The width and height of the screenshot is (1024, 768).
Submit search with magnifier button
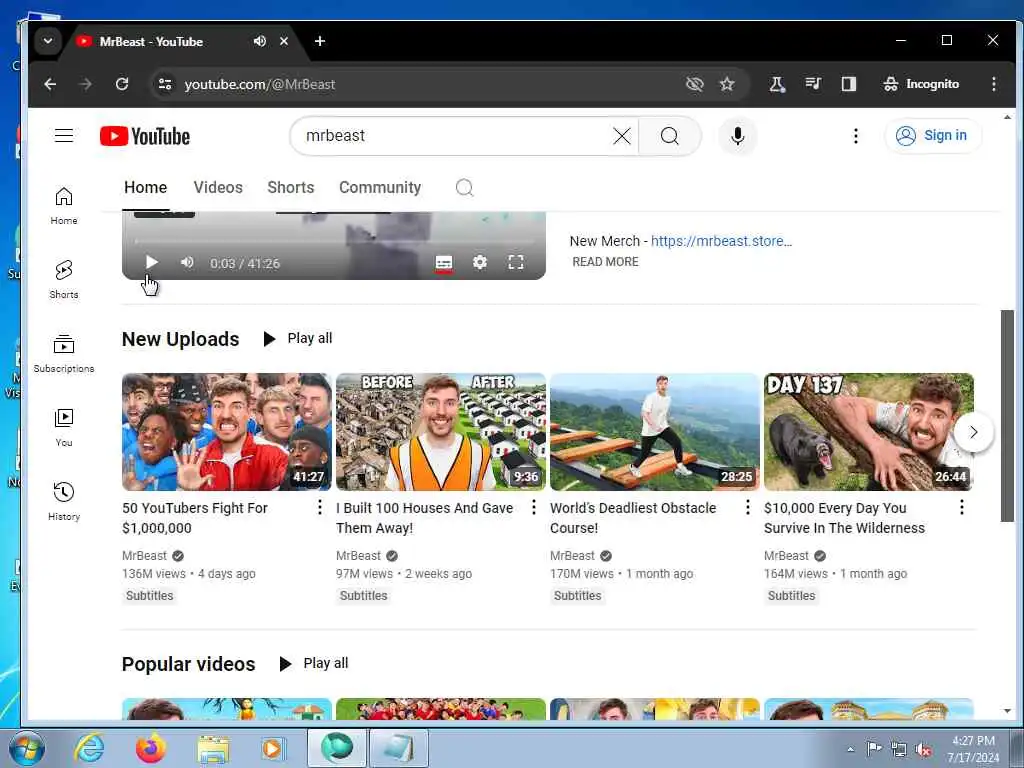coord(669,136)
